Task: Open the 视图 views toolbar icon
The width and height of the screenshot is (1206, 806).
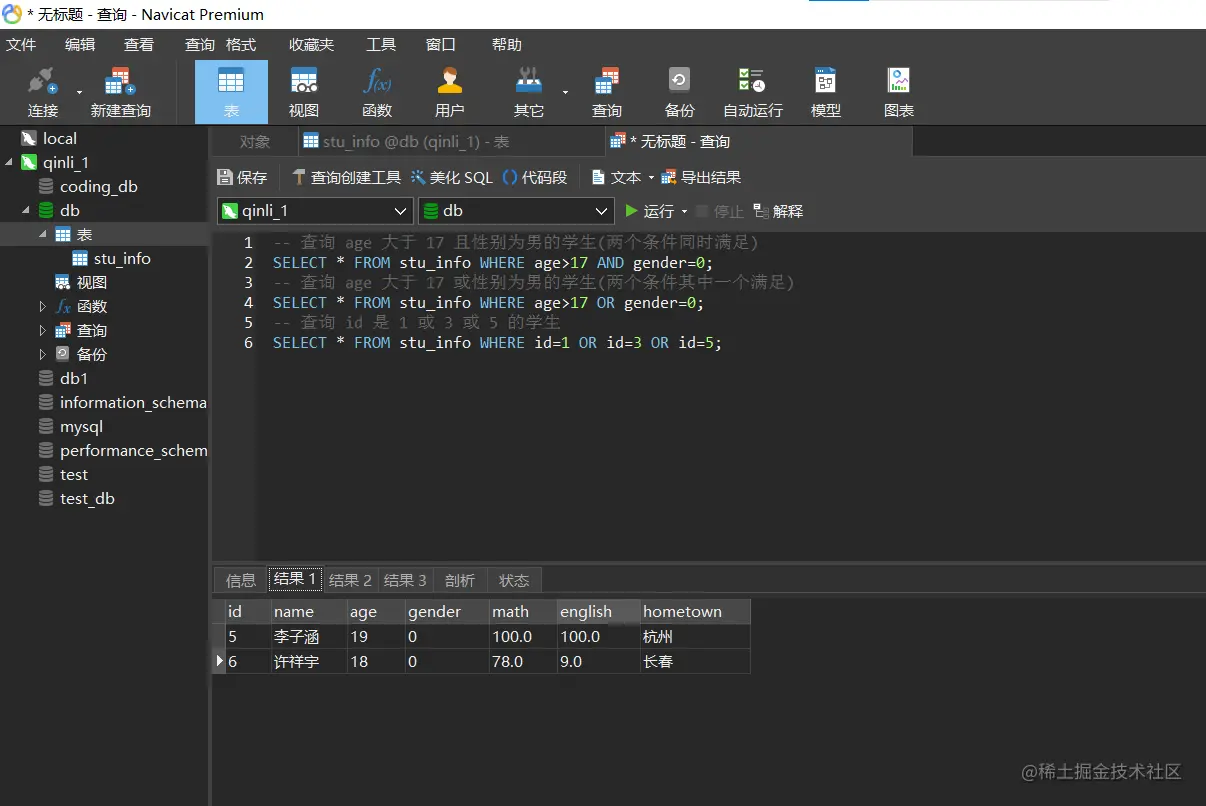Action: point(304,92)
